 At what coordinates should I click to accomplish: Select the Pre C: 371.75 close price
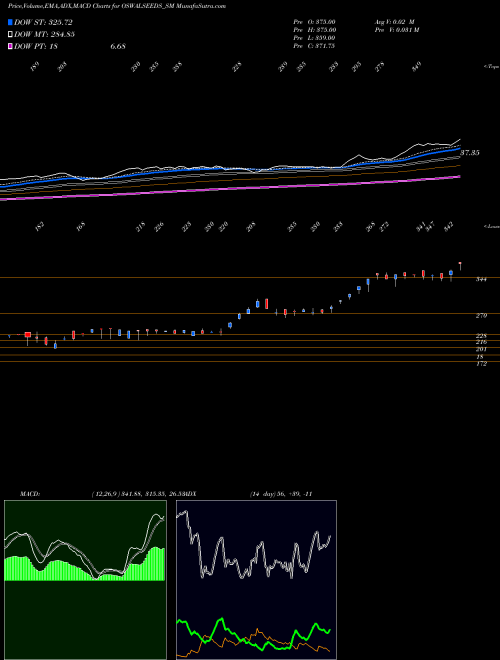pos(314,46)
